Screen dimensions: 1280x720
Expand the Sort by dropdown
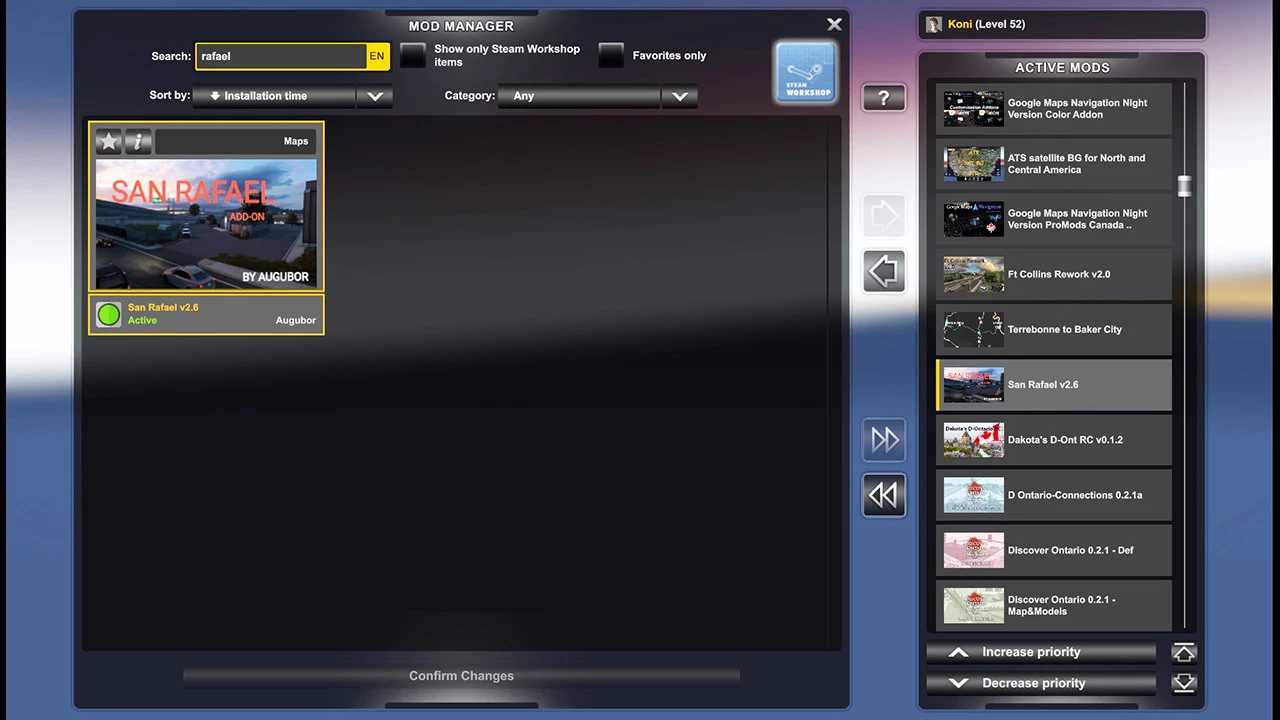coord(375,97)
